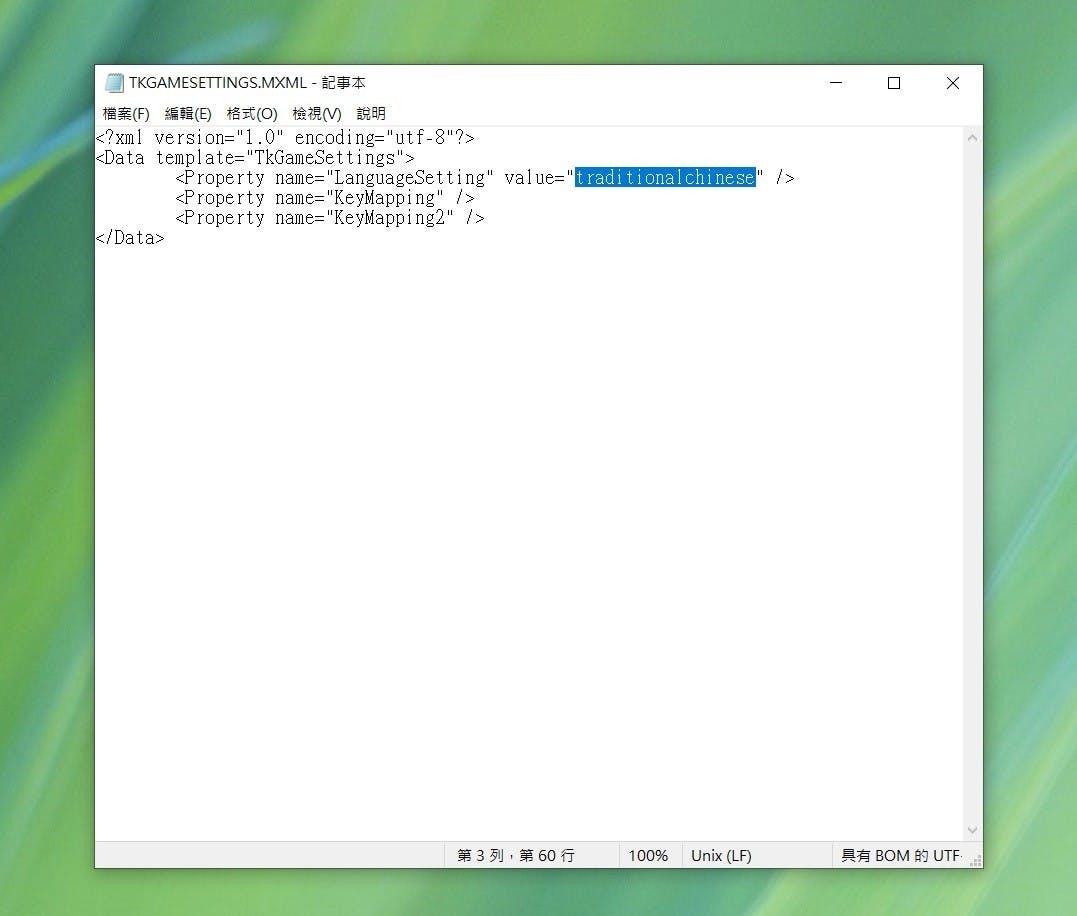Click the Unix (LF) line ending indicator
This screenshot has width=1077, height=916.
coord(721,856)
